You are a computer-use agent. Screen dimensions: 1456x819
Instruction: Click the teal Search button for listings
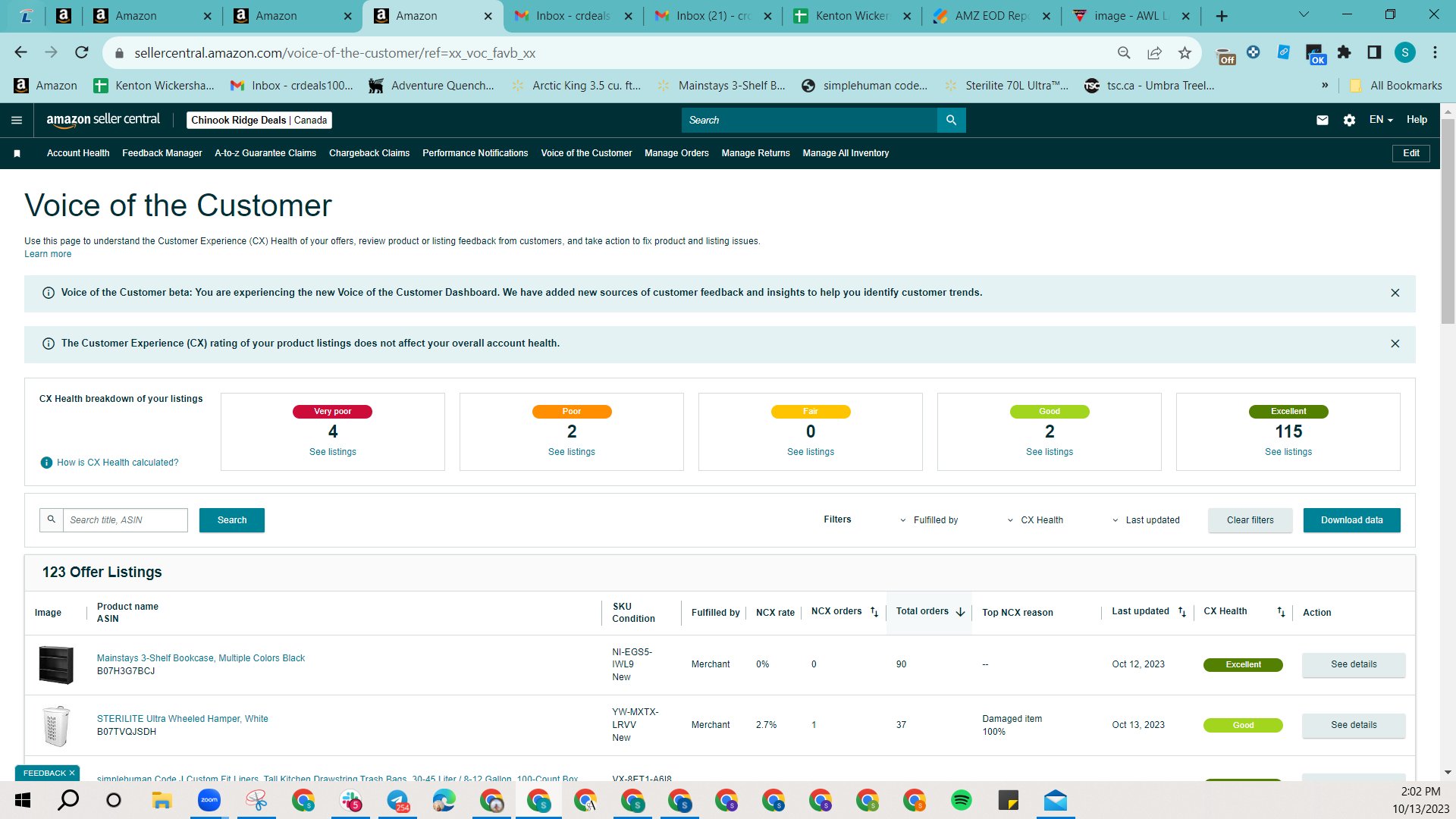pyautogui.click(x=232, y=520)
